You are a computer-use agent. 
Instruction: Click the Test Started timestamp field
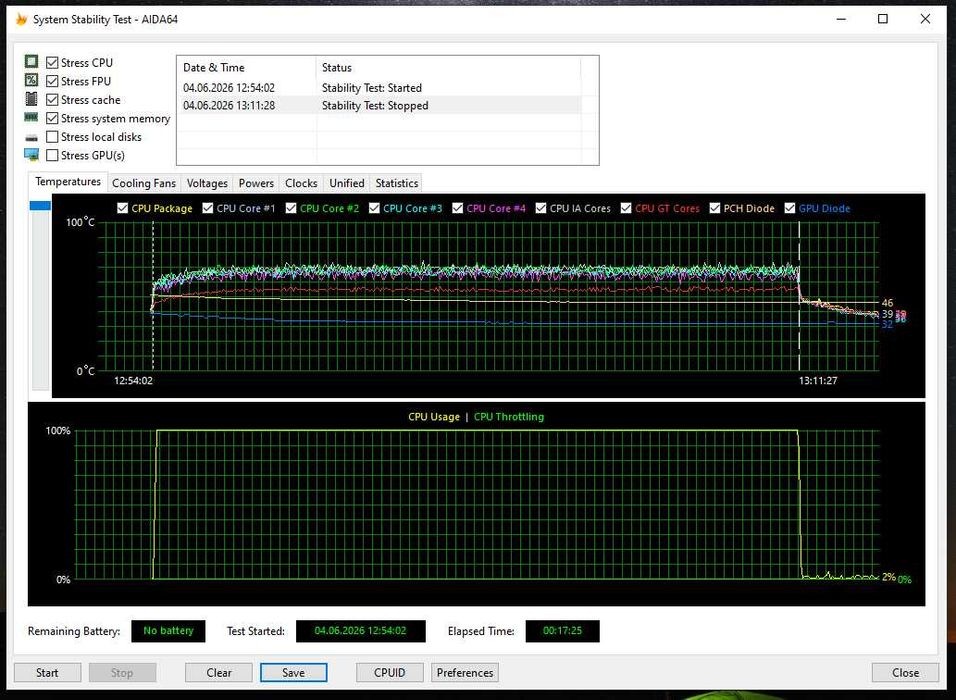360,631
